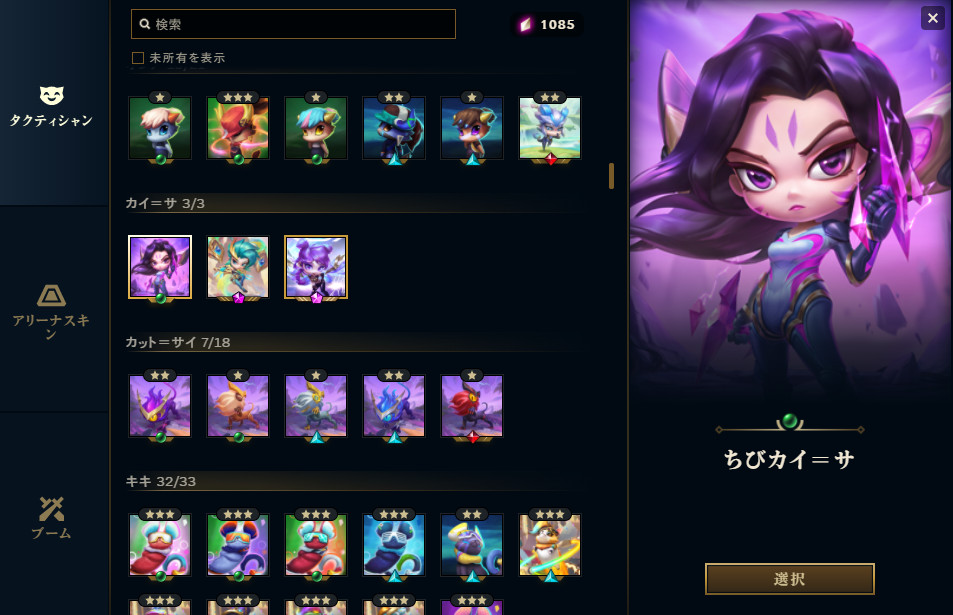This screenshot has width=953, height=615.
Task: Choose the blue-flame カット=サイ two-star variant
Action: (x=394, y=406)
